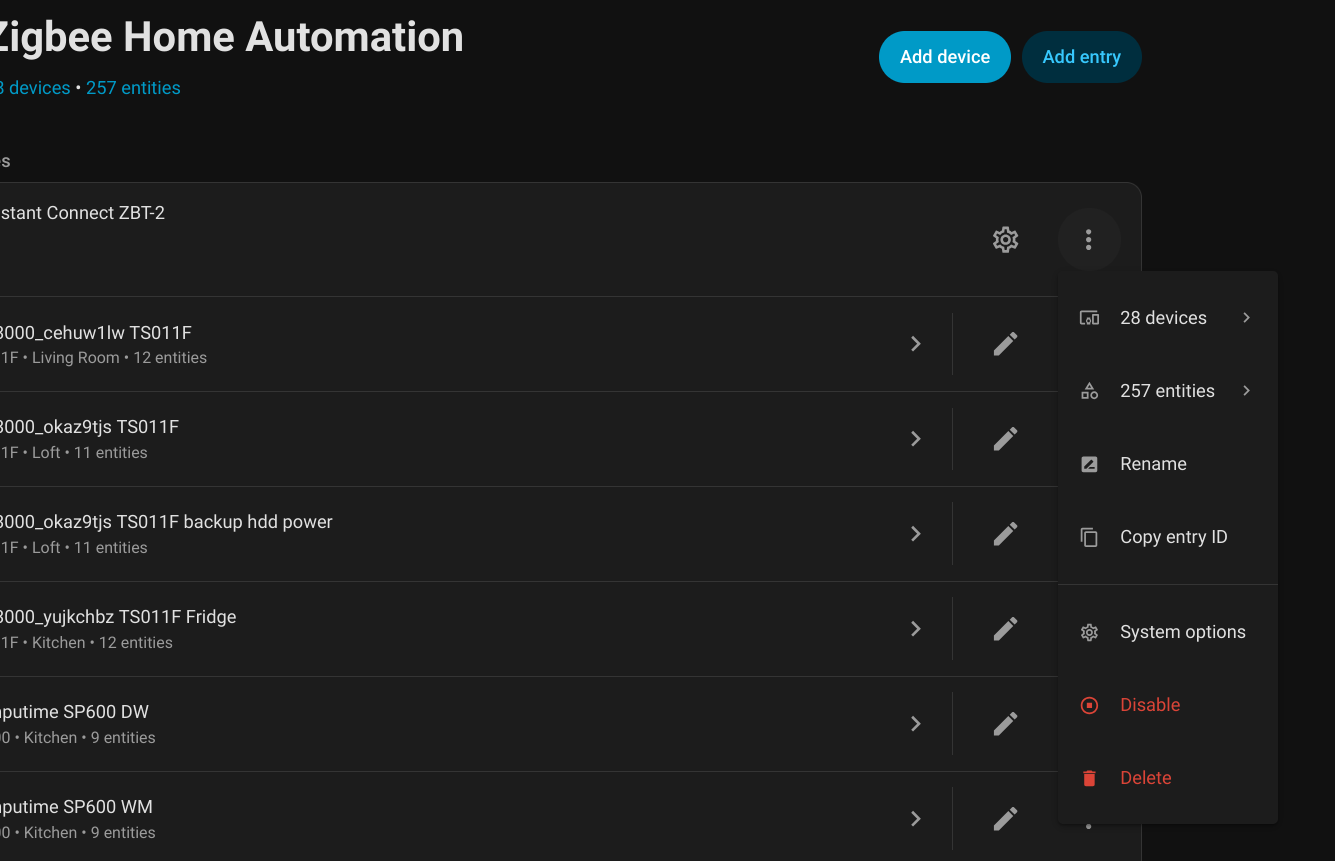Expand the 257 entities submenu

[1167, 390]
